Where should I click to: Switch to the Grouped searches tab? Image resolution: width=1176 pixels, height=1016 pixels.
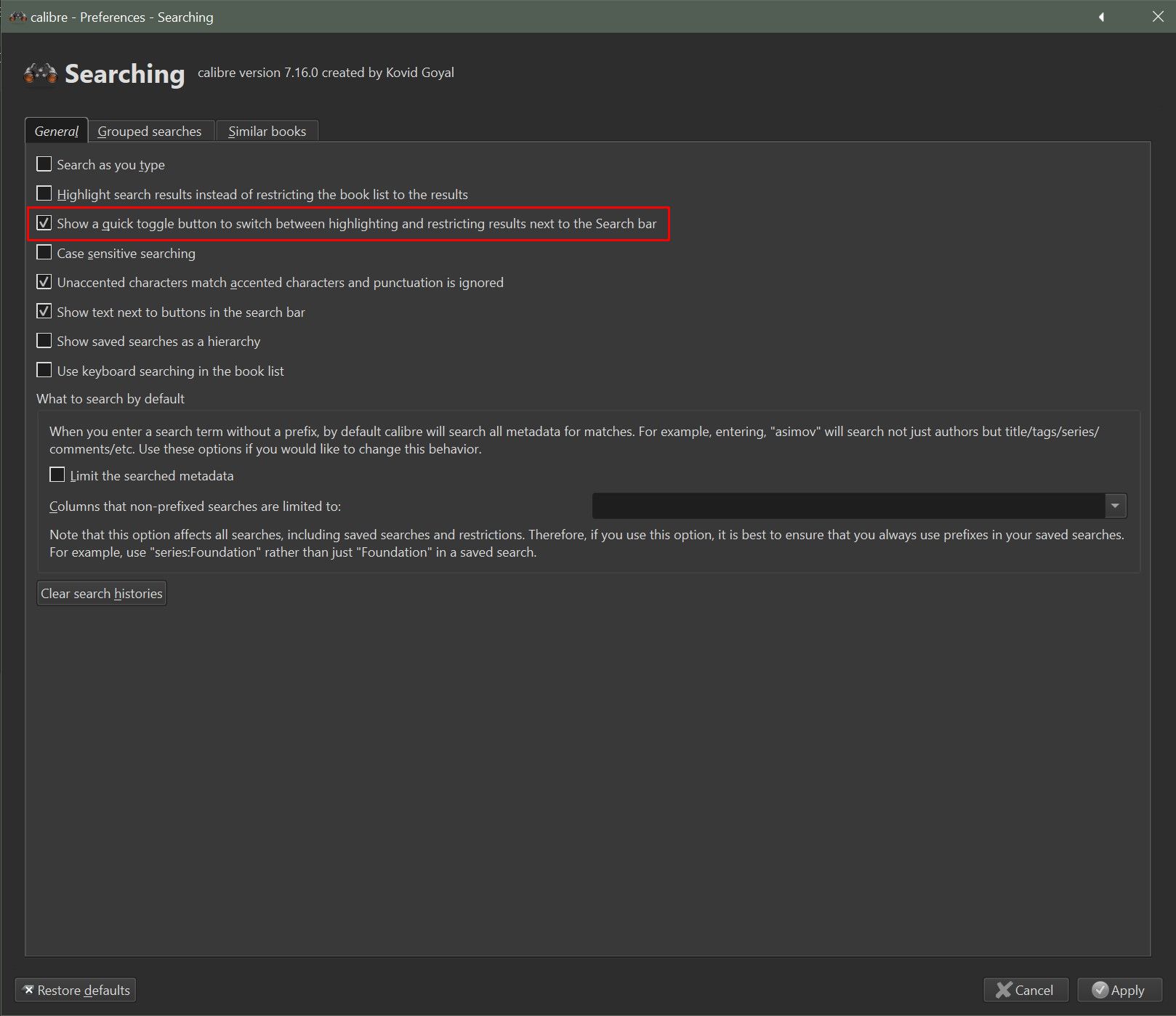(x=150, y=132)
